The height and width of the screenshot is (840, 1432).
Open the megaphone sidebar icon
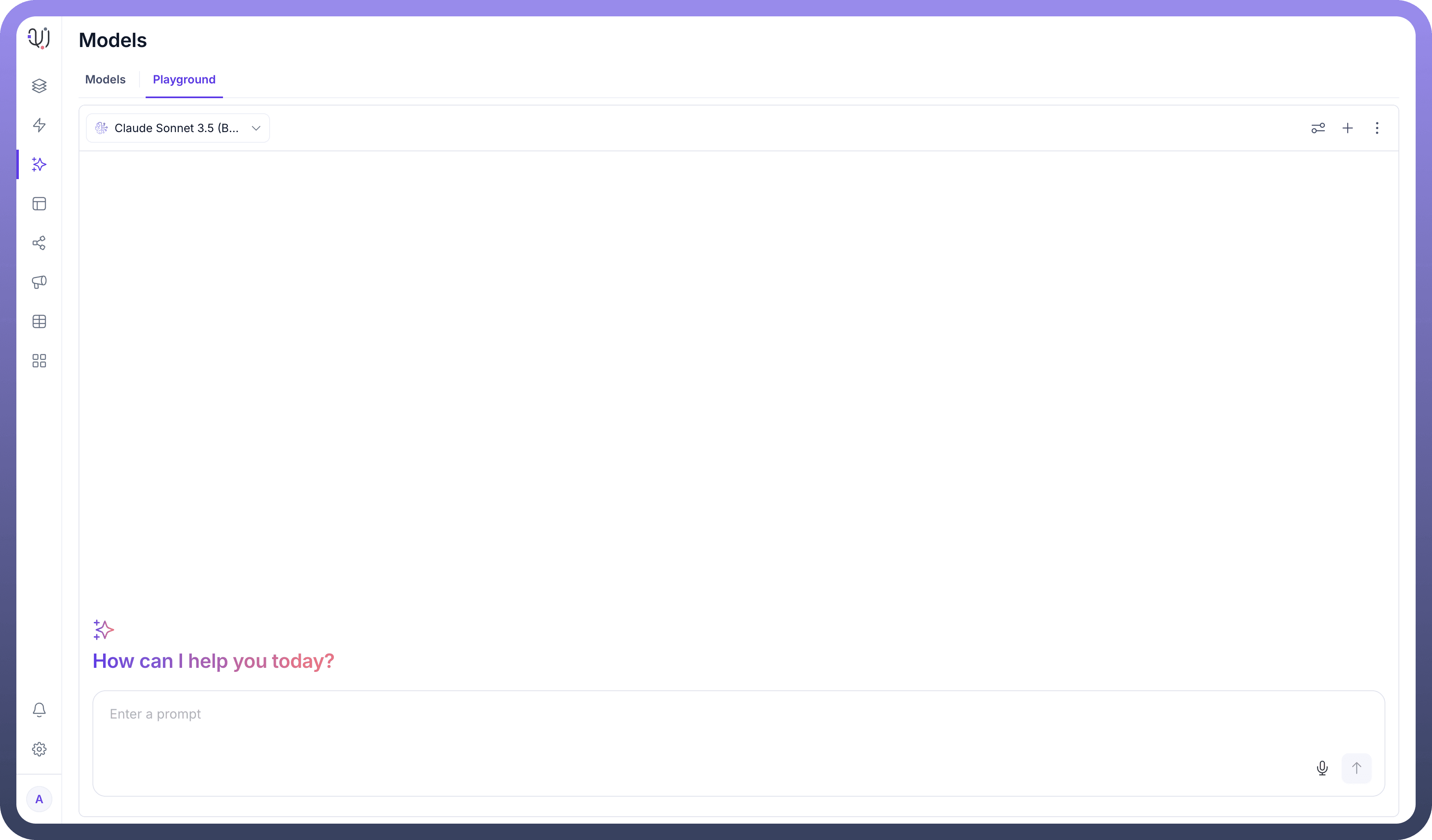click(39, 282)
